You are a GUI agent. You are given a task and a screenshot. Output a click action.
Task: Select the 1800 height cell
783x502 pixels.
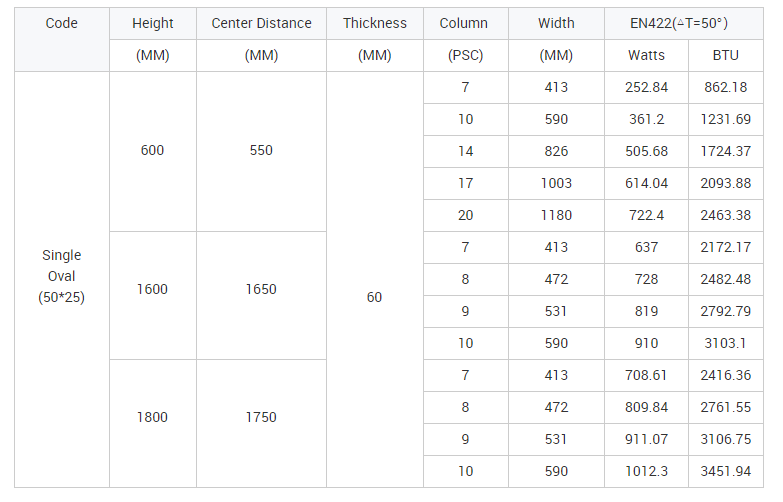click(x=153, y=423)
